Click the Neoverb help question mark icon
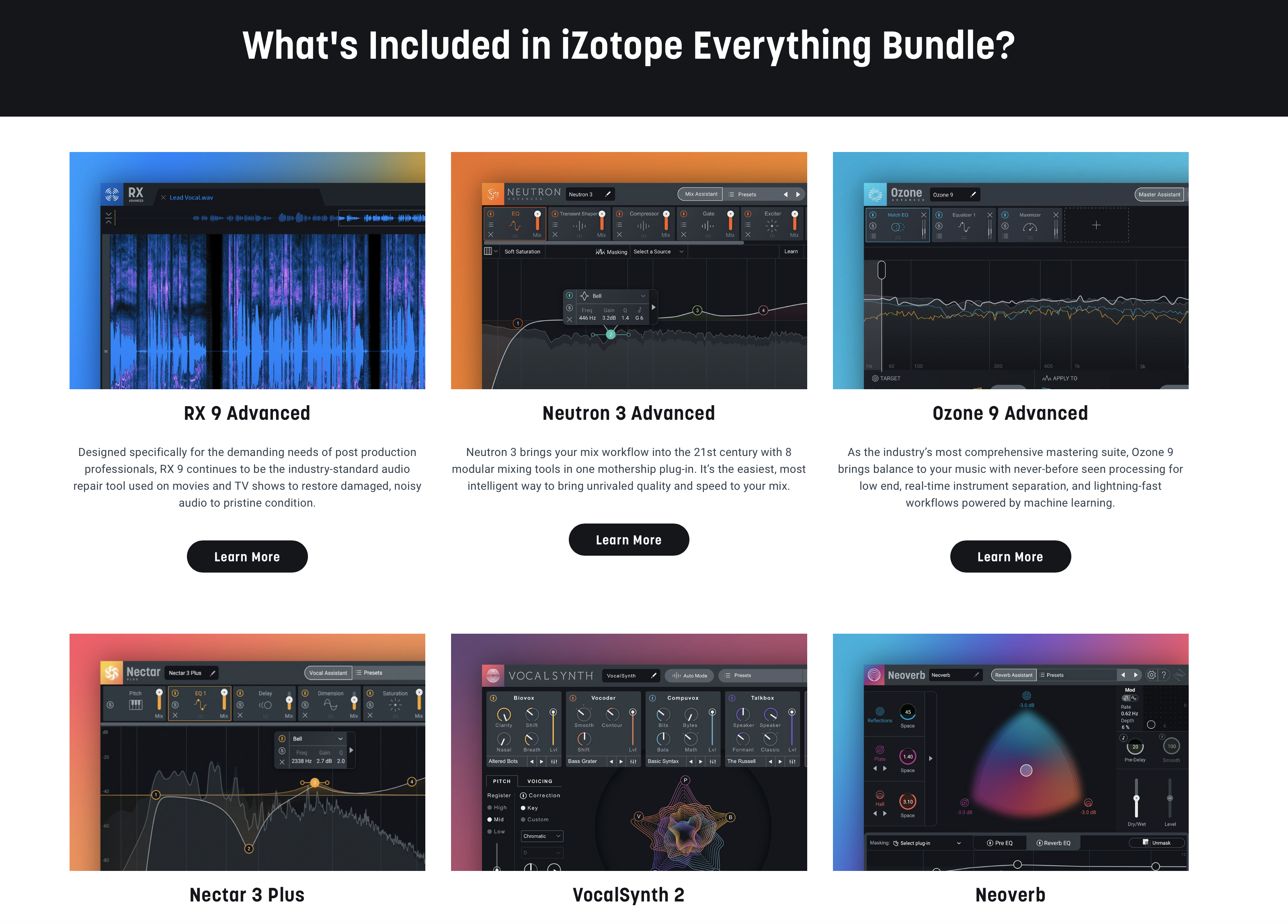Image resolution: width=1288 pixels, height=924 pixels. click(1164, 675)
